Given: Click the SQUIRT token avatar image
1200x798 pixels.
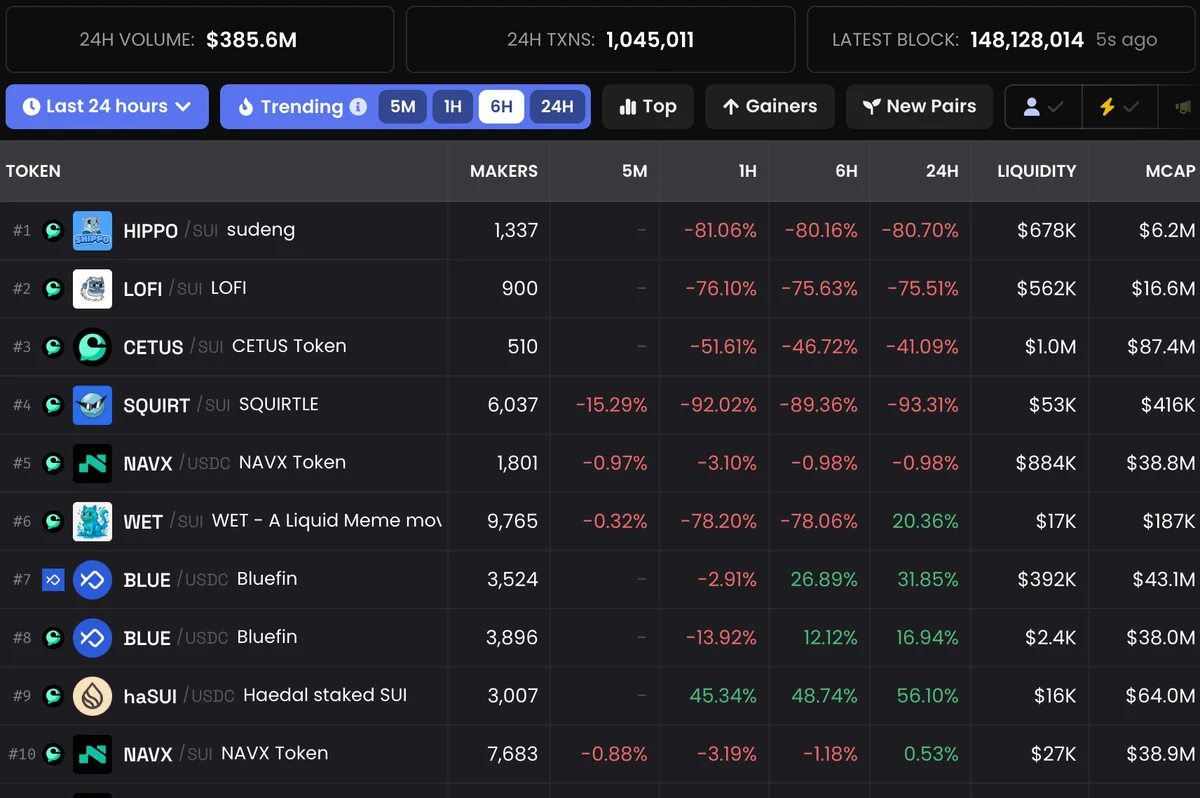Looking at the screenshot, I should [92, 405].
